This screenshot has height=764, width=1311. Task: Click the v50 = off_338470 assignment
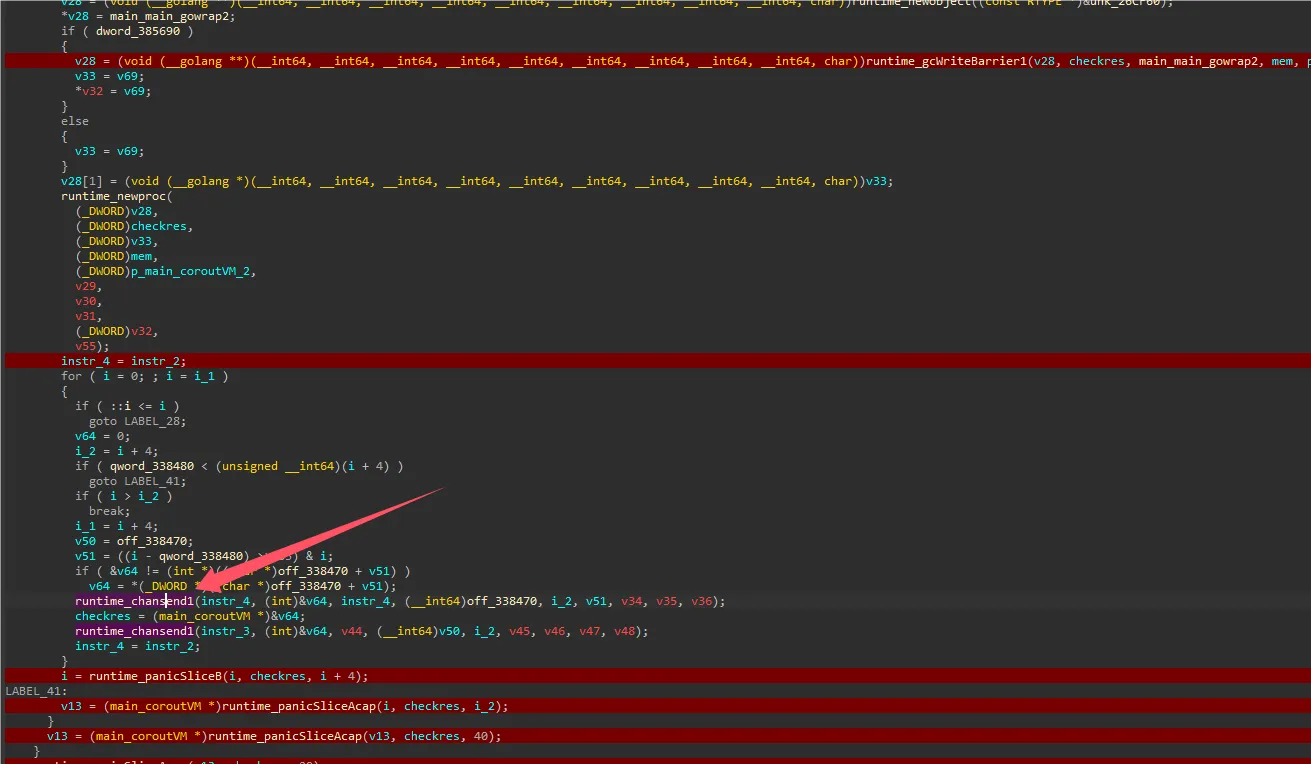[134, 541]
